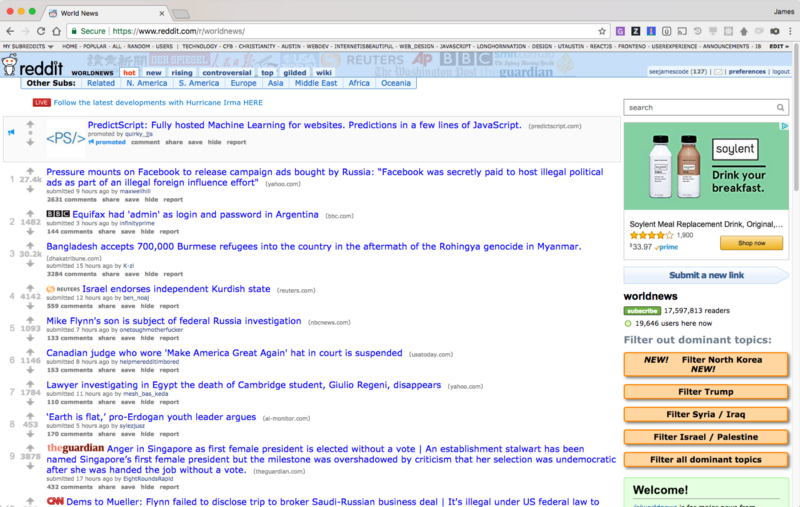
Task: Downvote the Israel Kurdish state post
Action: tap(30, 306)
